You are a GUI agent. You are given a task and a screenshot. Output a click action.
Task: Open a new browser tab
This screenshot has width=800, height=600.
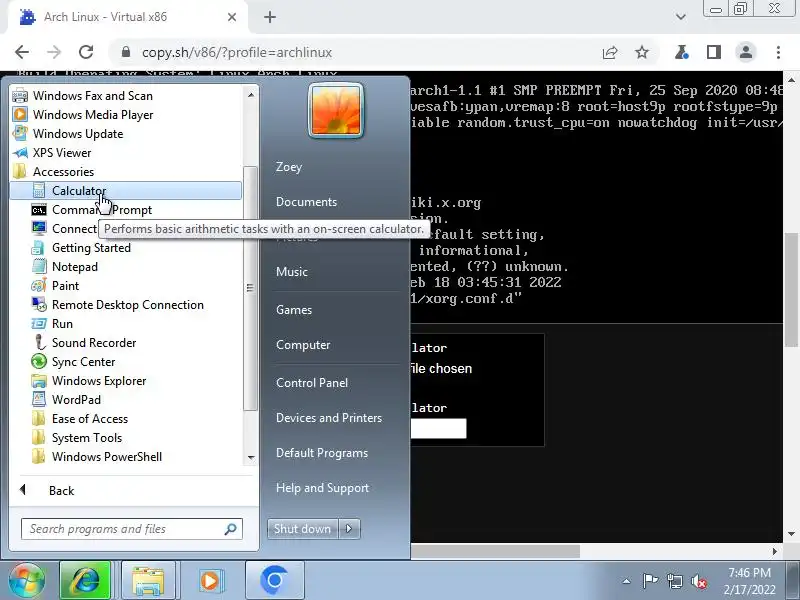click(x=270, y=17)
